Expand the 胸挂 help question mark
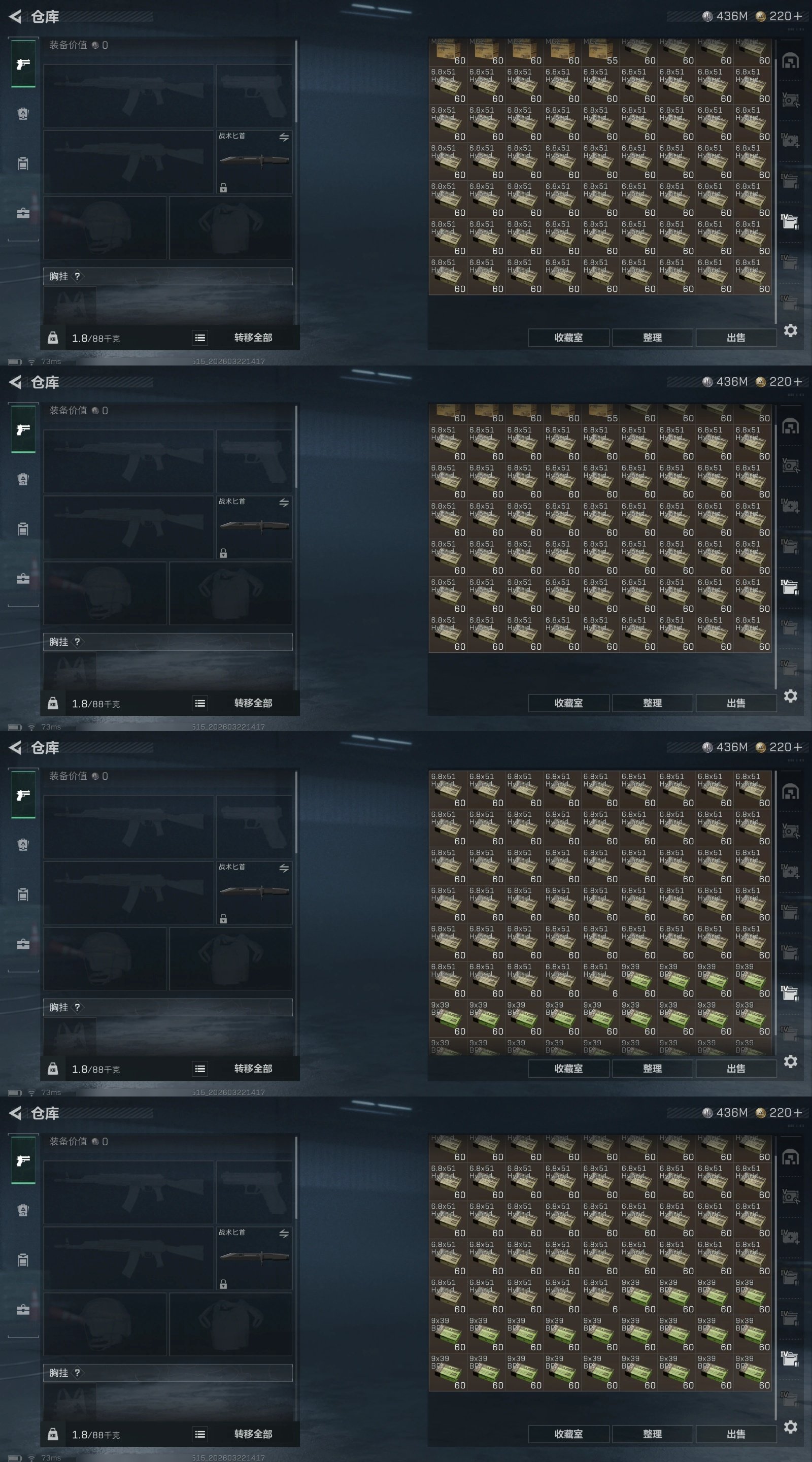The width and height of the screenshot is (812, 1462). click(x=77, y=276)
